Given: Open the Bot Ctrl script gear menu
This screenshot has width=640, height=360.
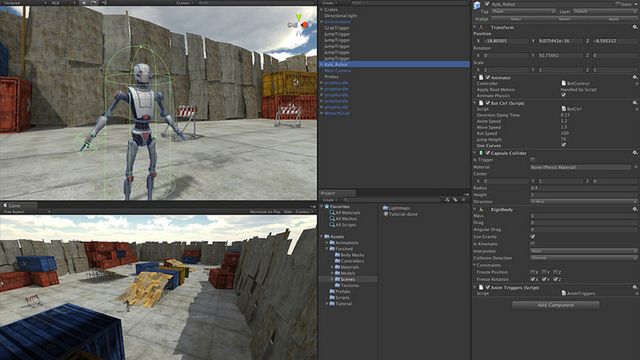Looking at the screenshot, I should click(635, 103).
